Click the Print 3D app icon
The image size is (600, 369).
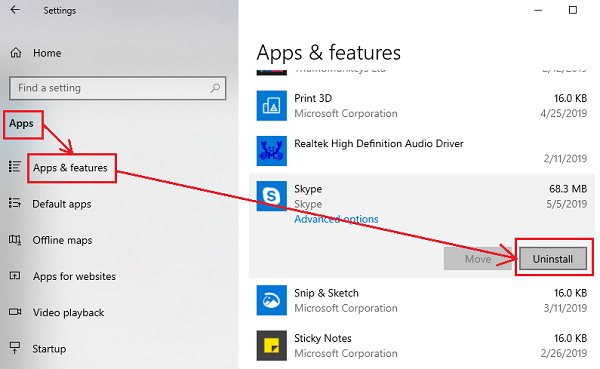[271, 106]
